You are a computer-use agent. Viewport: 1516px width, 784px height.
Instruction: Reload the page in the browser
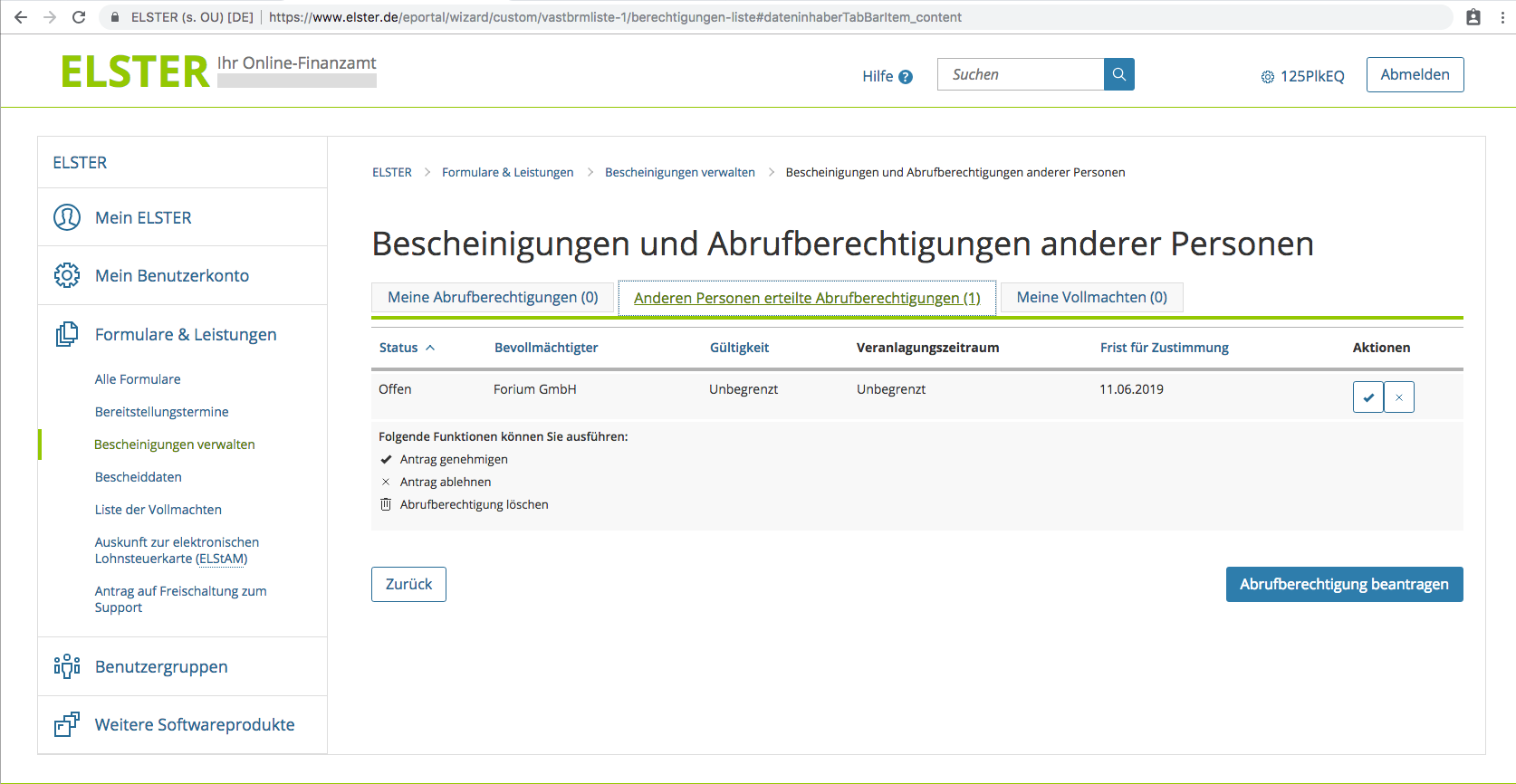click(79, 17)
